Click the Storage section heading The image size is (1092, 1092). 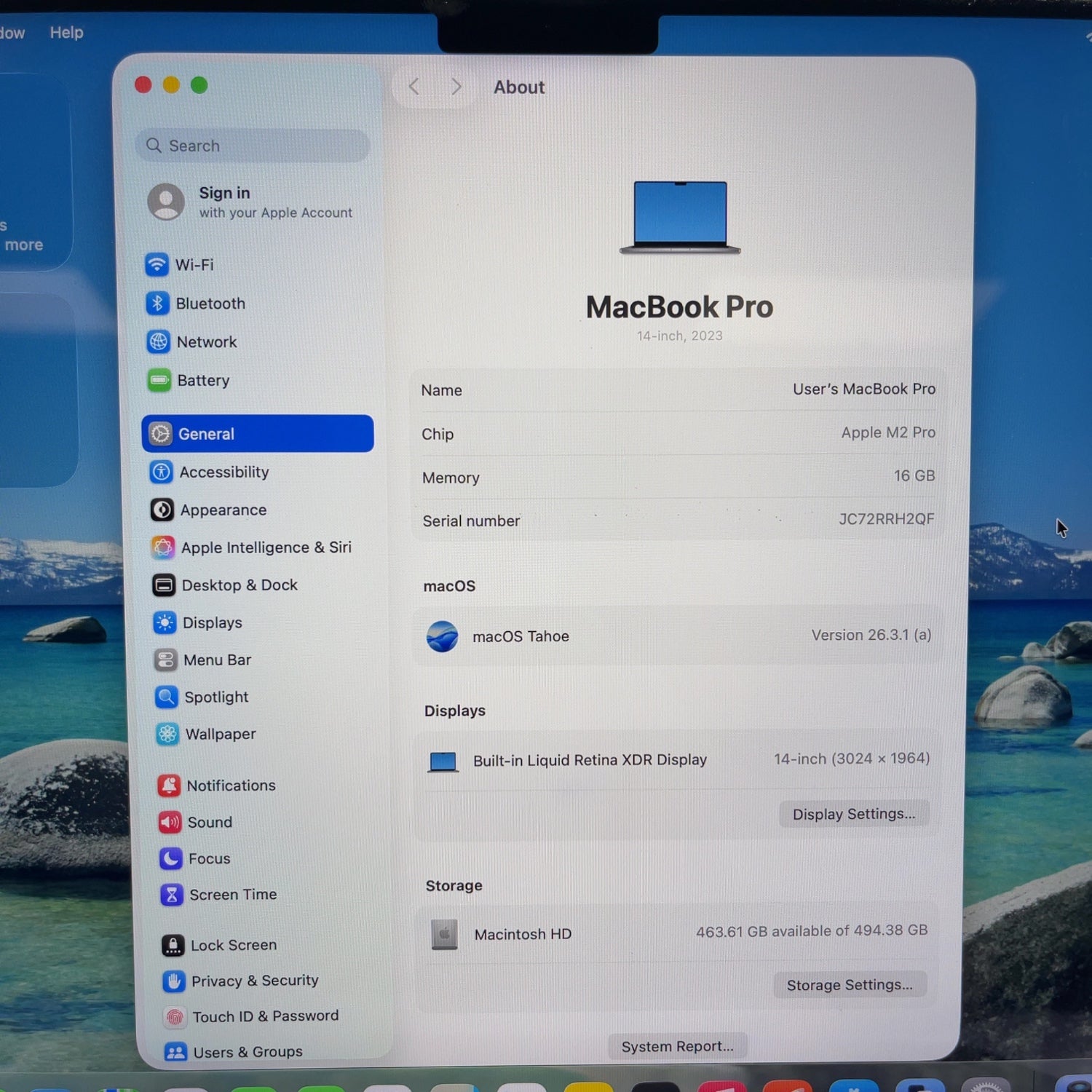tap(454, 886)
